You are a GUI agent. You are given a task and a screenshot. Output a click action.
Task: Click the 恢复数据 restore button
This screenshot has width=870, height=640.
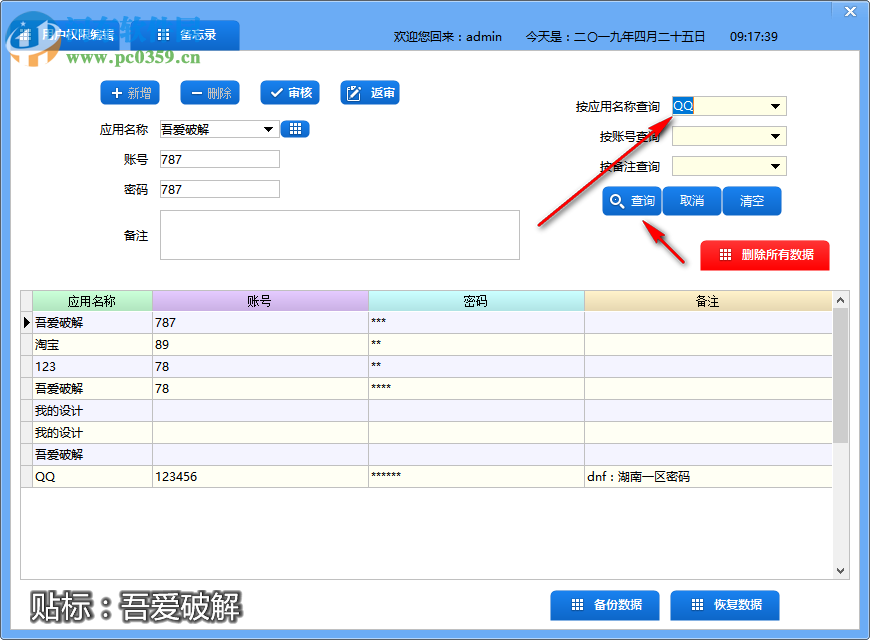724,605
